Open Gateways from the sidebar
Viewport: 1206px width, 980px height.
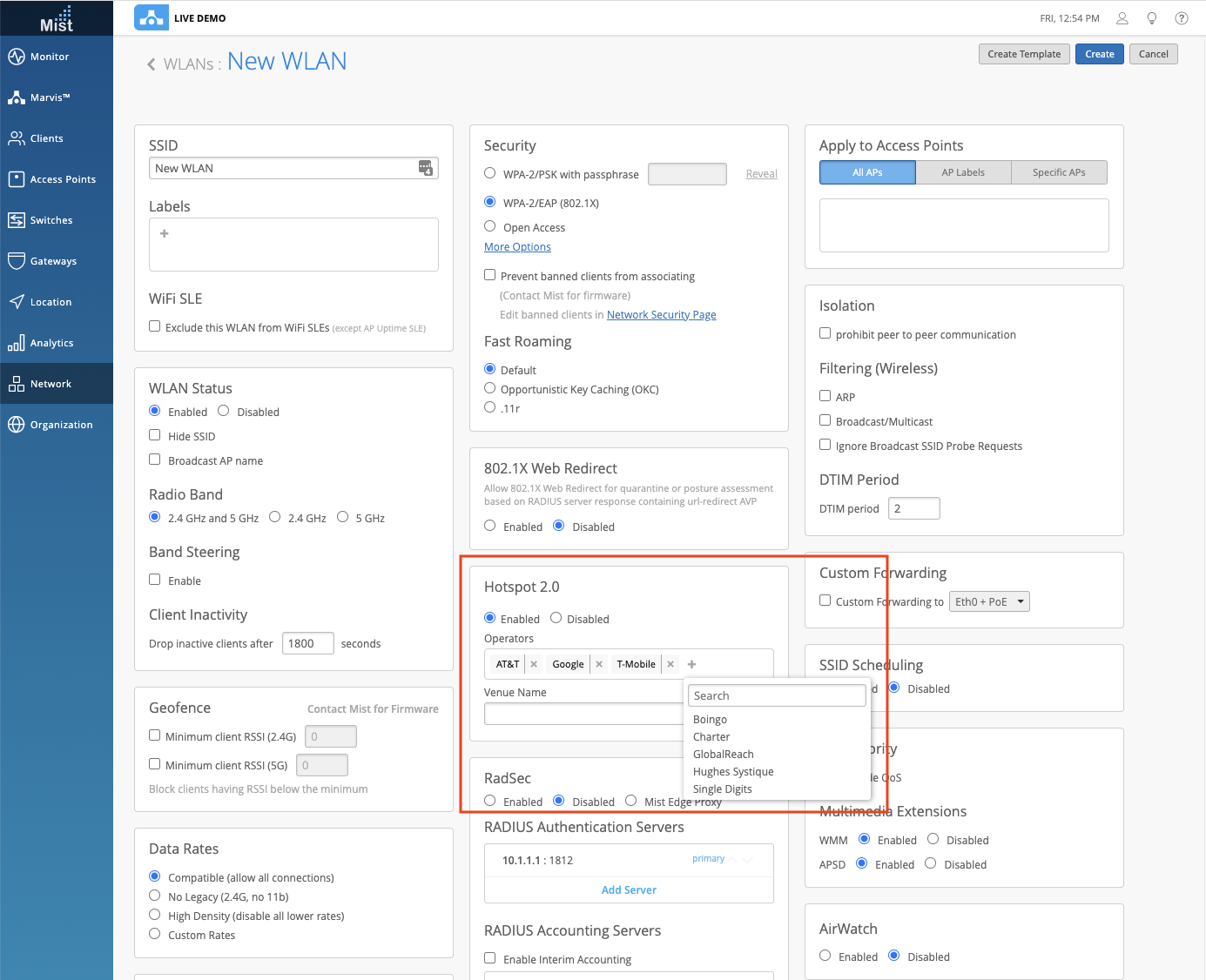pos(52,261)
